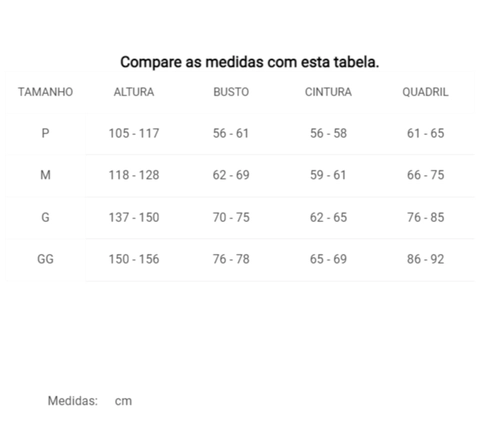Click hip value 86 - 92
Viewport: 500px width, 432px height.
click(x=426, y=259)
